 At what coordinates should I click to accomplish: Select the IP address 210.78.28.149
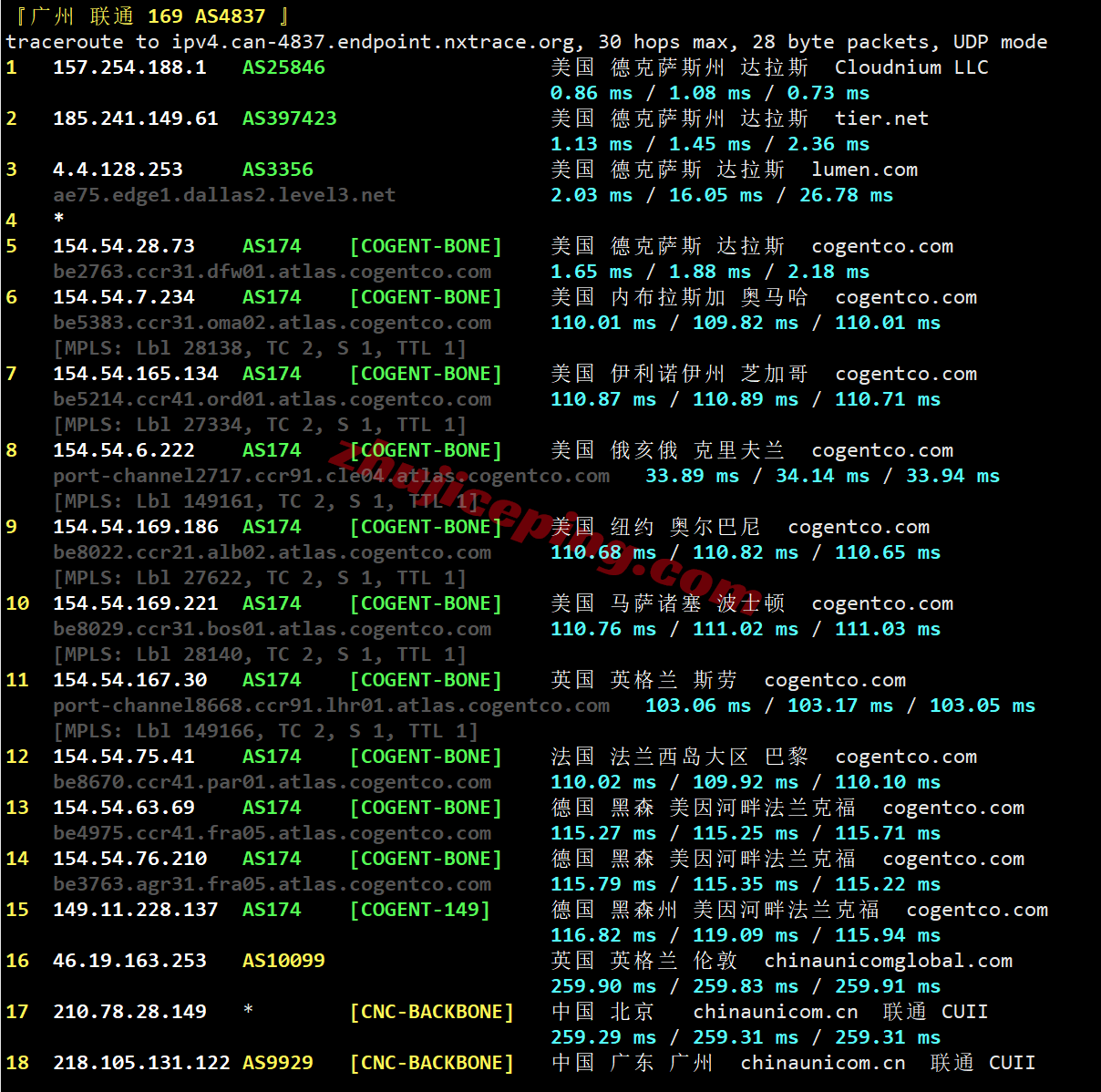pyautogui.click(x=129, y=1012)
